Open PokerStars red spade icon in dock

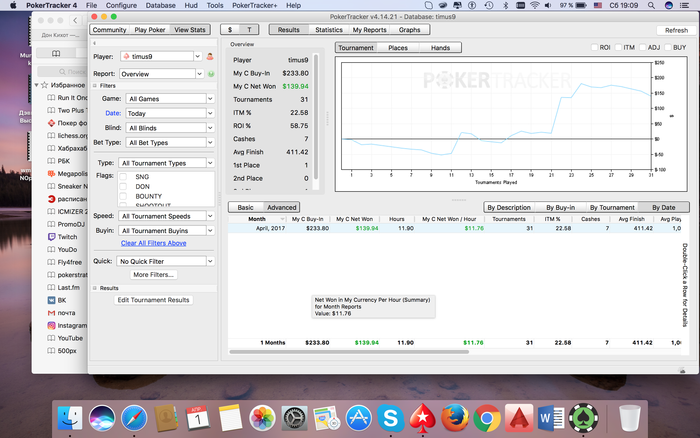click(422, 418)
